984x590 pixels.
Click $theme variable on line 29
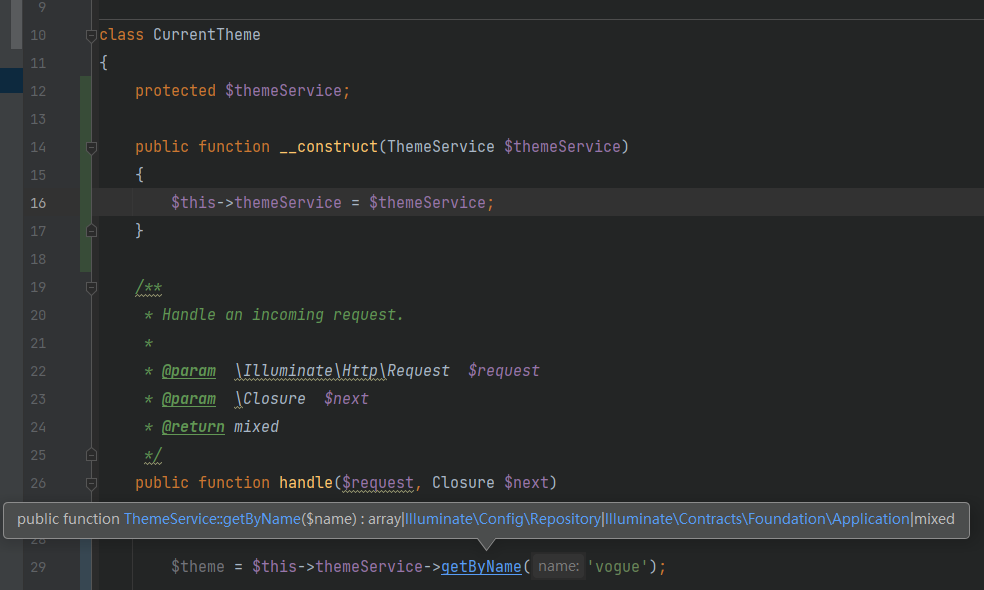tap(198, 567)
